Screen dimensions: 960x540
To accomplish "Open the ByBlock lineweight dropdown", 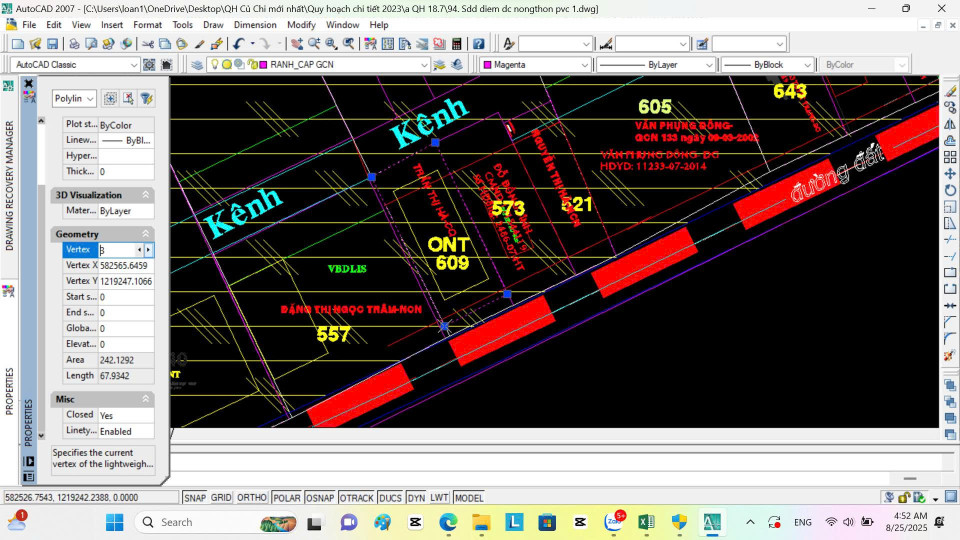I will [x=767, y=64].
